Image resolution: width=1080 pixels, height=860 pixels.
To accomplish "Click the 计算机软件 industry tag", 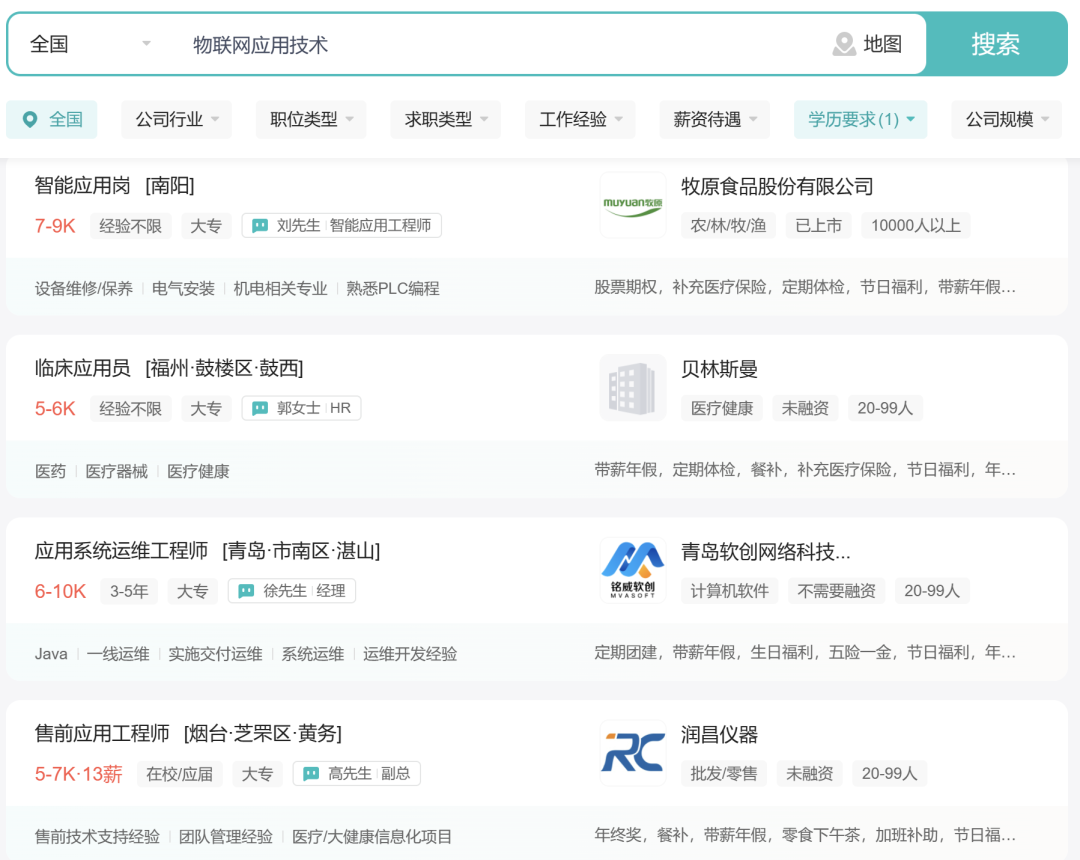I will (729, 590).
